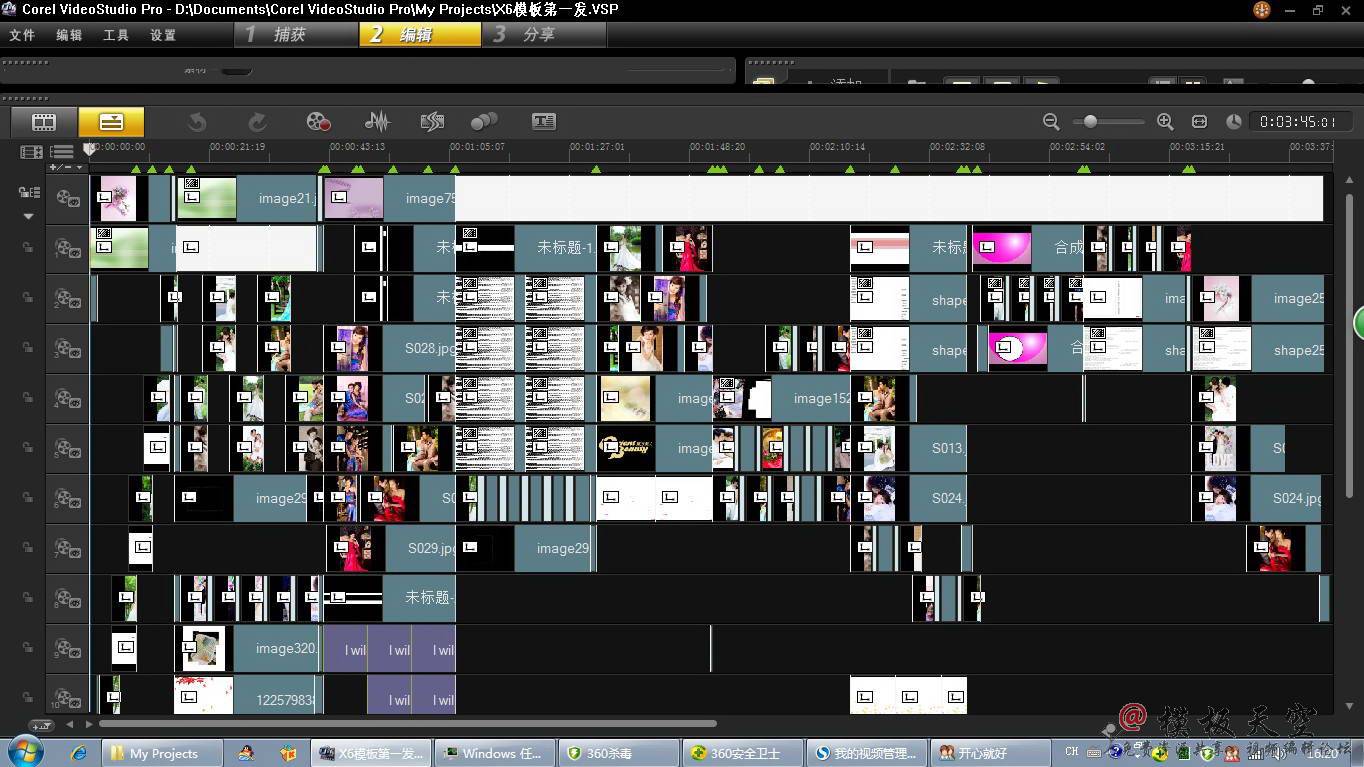Screen dimensions: 1364x767
Task: Toggle visibility of overlay track 2
Action: [67, 298]
